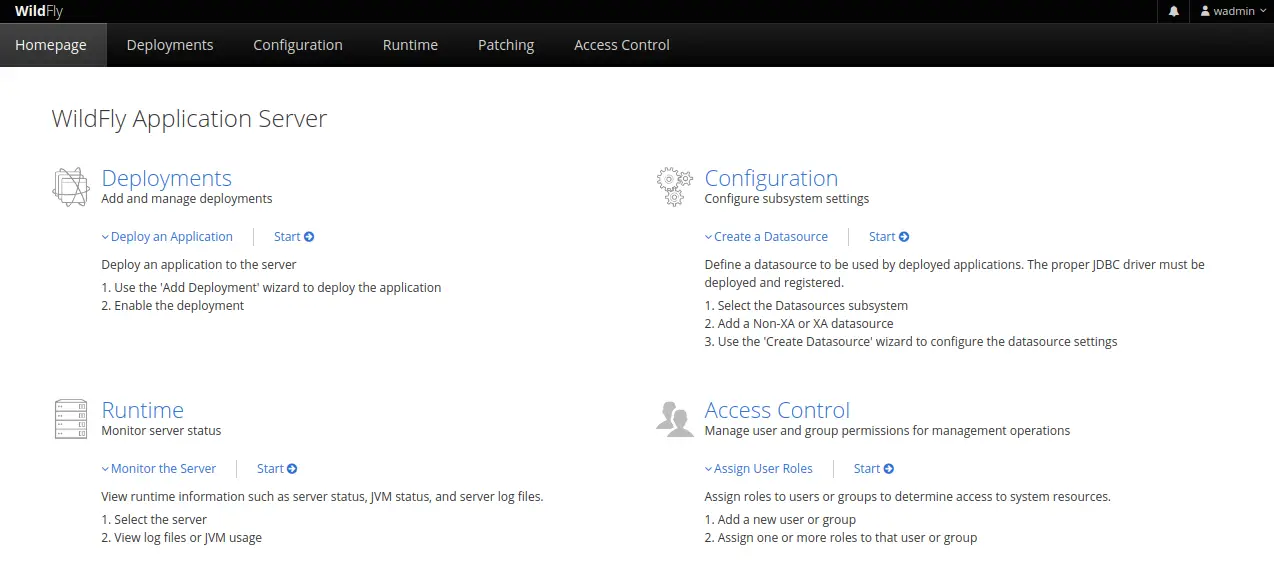This screenshot has width=1274, height=584.
Task: Open the Deployments tab
Action: click(x=170, y=45)
